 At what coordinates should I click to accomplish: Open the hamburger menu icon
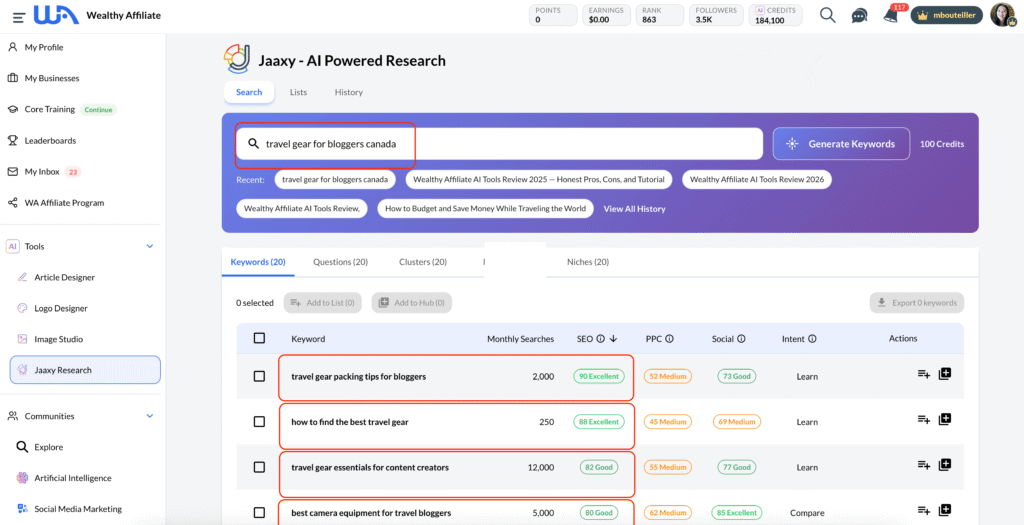tap(19, 16)
